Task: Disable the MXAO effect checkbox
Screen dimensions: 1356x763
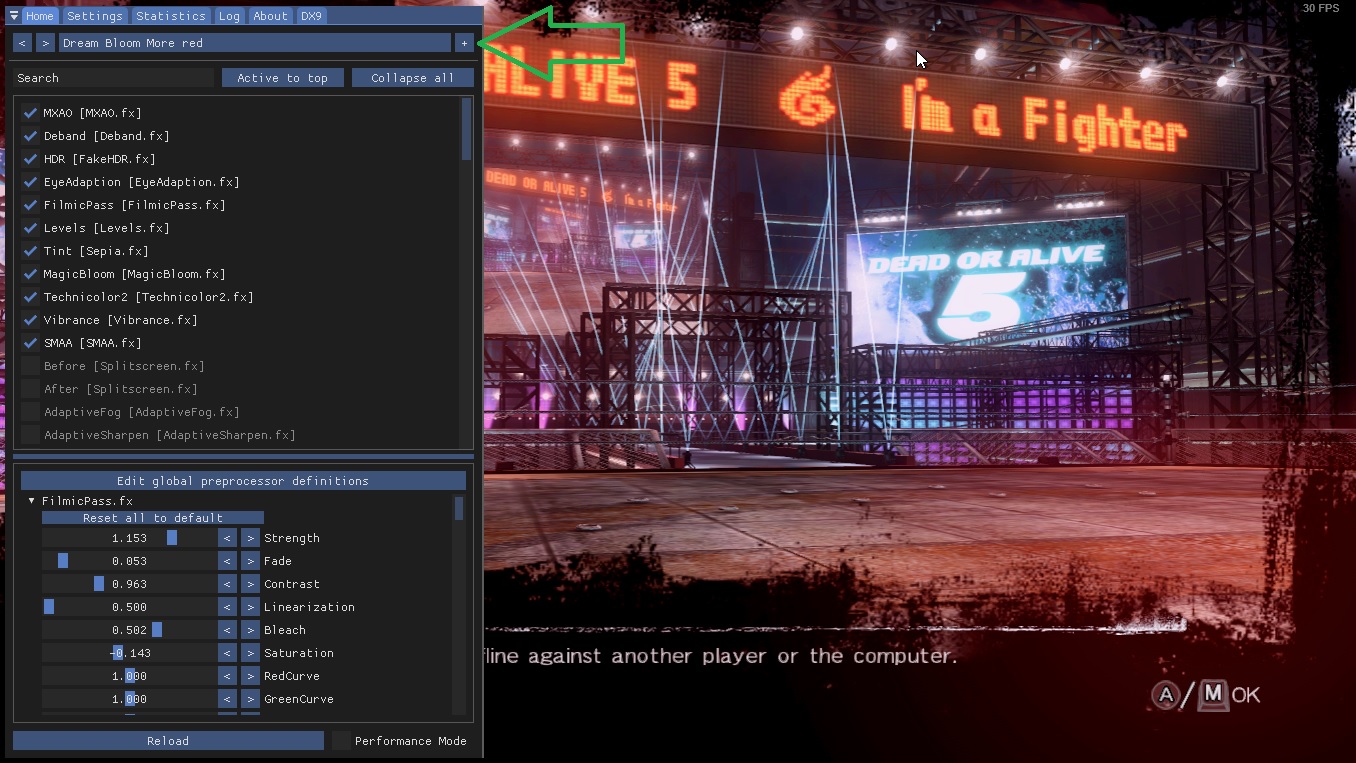Action: (30, 113)
